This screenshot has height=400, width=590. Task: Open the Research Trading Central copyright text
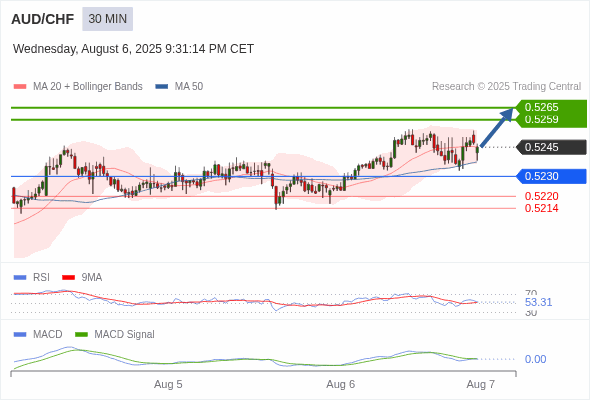tap(506, 87)
